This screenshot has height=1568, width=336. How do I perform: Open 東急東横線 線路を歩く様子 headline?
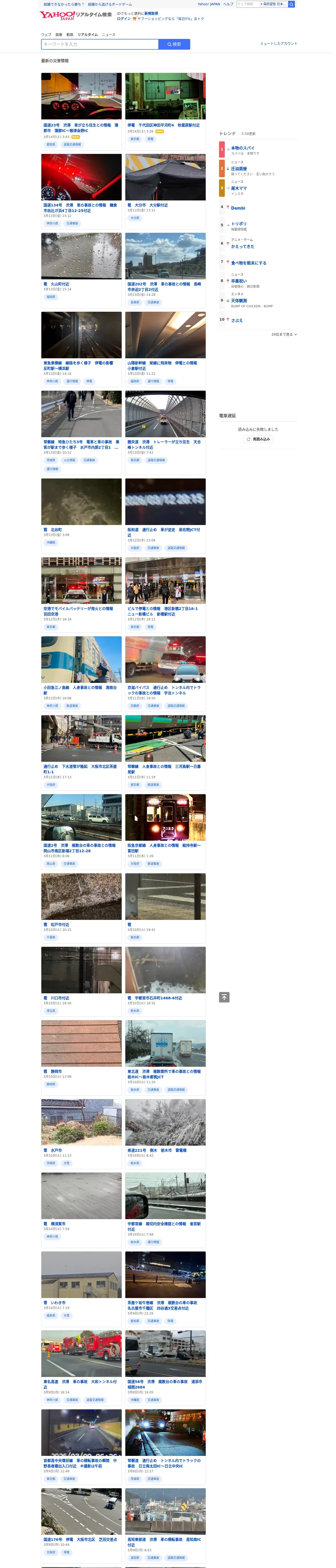coord(79,366)
